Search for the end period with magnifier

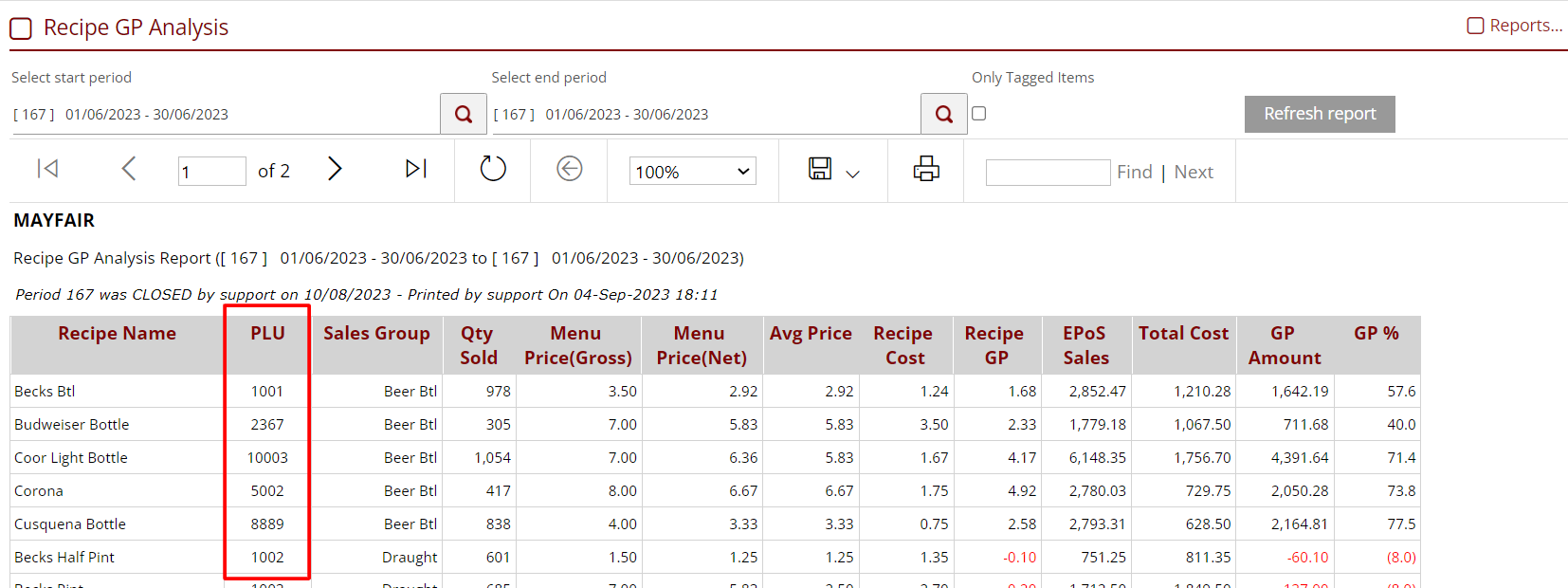(943, 114)
